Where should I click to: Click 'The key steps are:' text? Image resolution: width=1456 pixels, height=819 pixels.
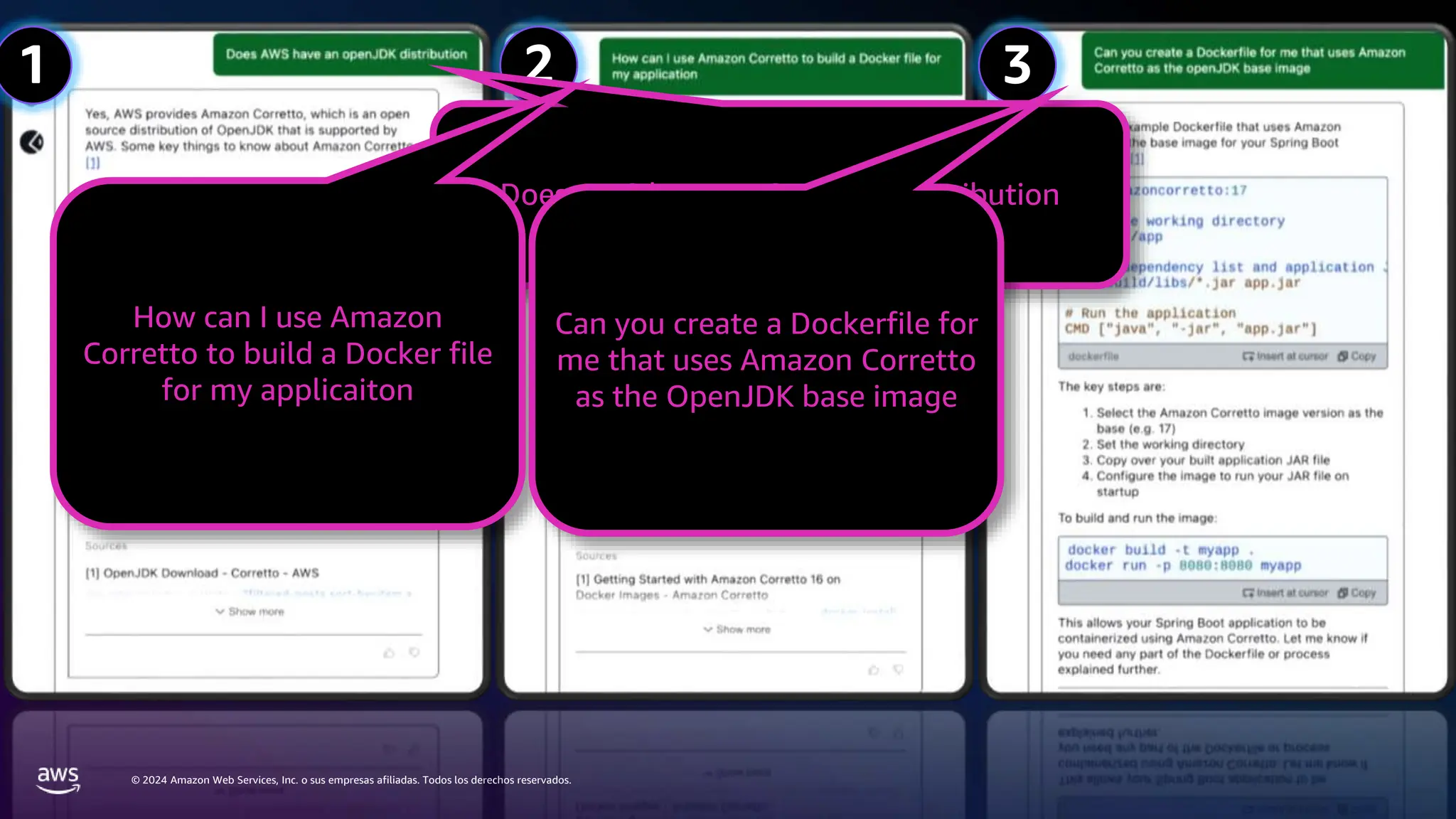coord(1111,387)
